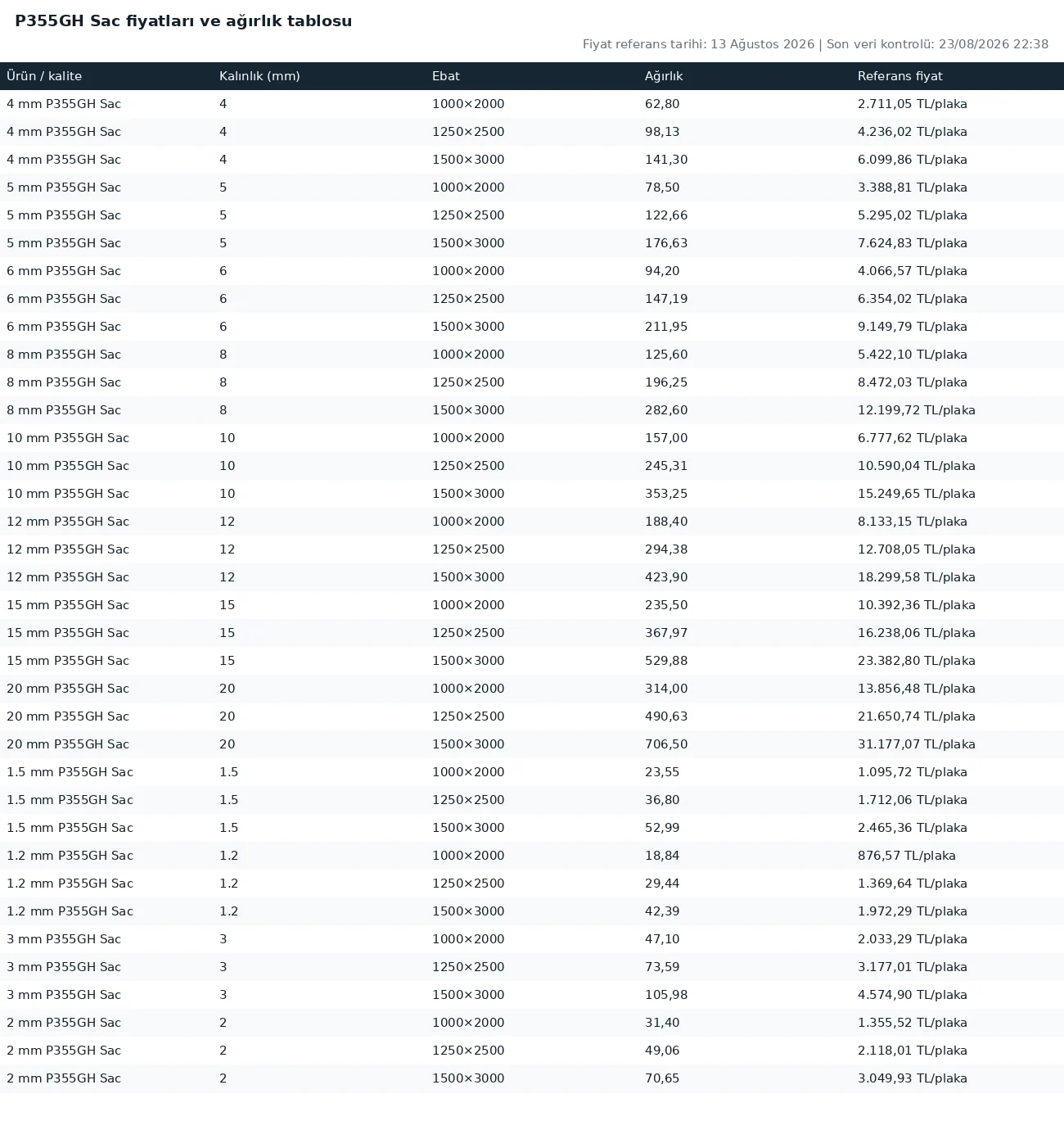Screen dimensions: 1064x1148
Task: Click the weight value 29,44
Action: 662,884
